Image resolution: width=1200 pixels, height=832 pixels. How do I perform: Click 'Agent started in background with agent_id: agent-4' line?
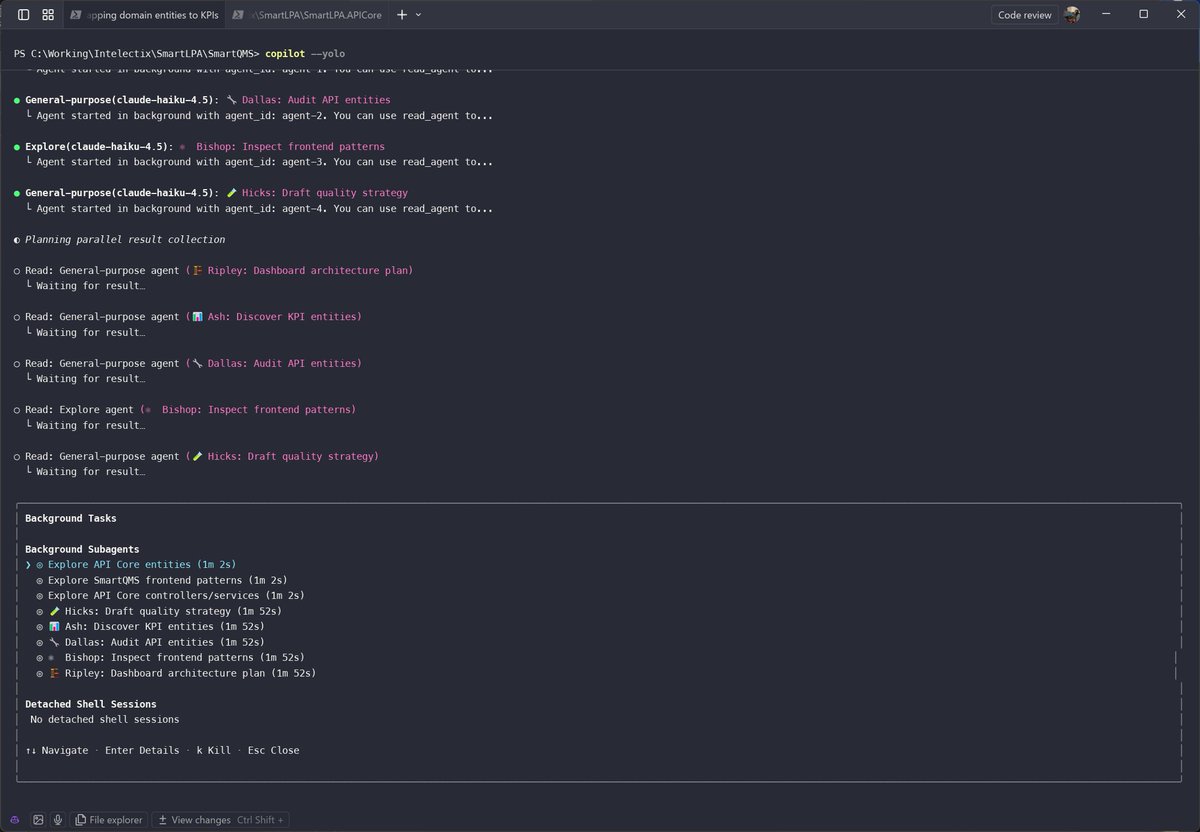[264, 208]
